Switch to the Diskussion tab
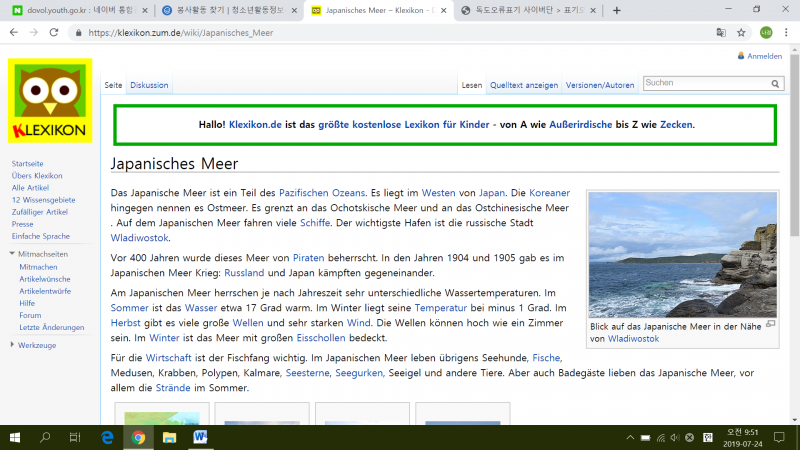Screen dimensions: 800x450 [x=149, y=85]
